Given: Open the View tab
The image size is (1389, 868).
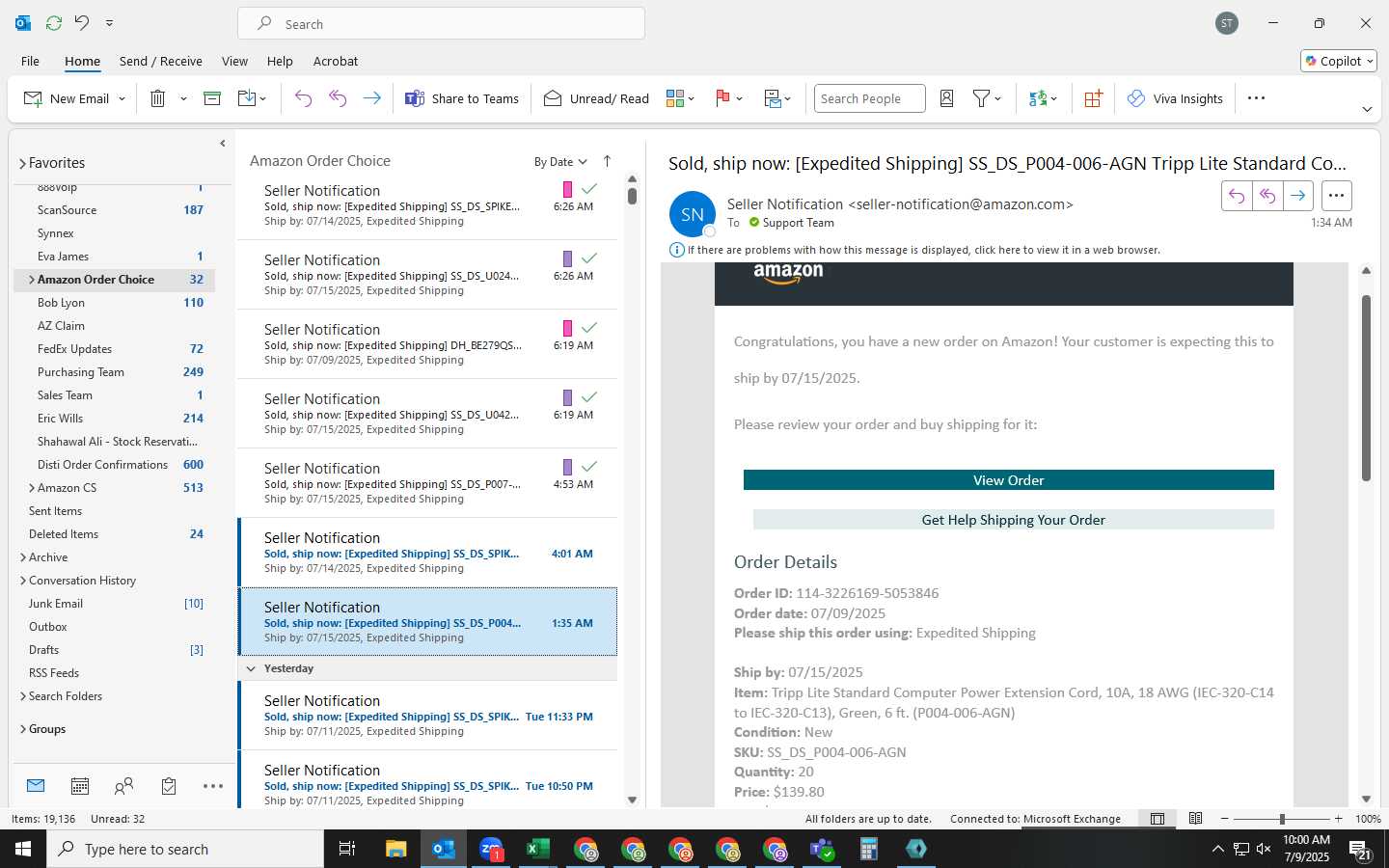Looking at the screenshot, I should tap(234, 61).
